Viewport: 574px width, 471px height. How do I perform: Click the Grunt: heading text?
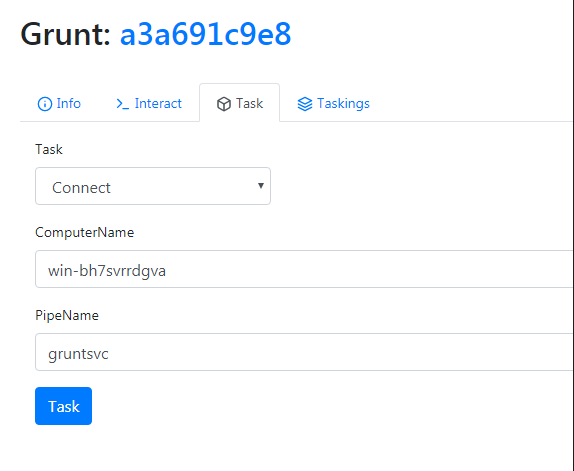[66, 34]
